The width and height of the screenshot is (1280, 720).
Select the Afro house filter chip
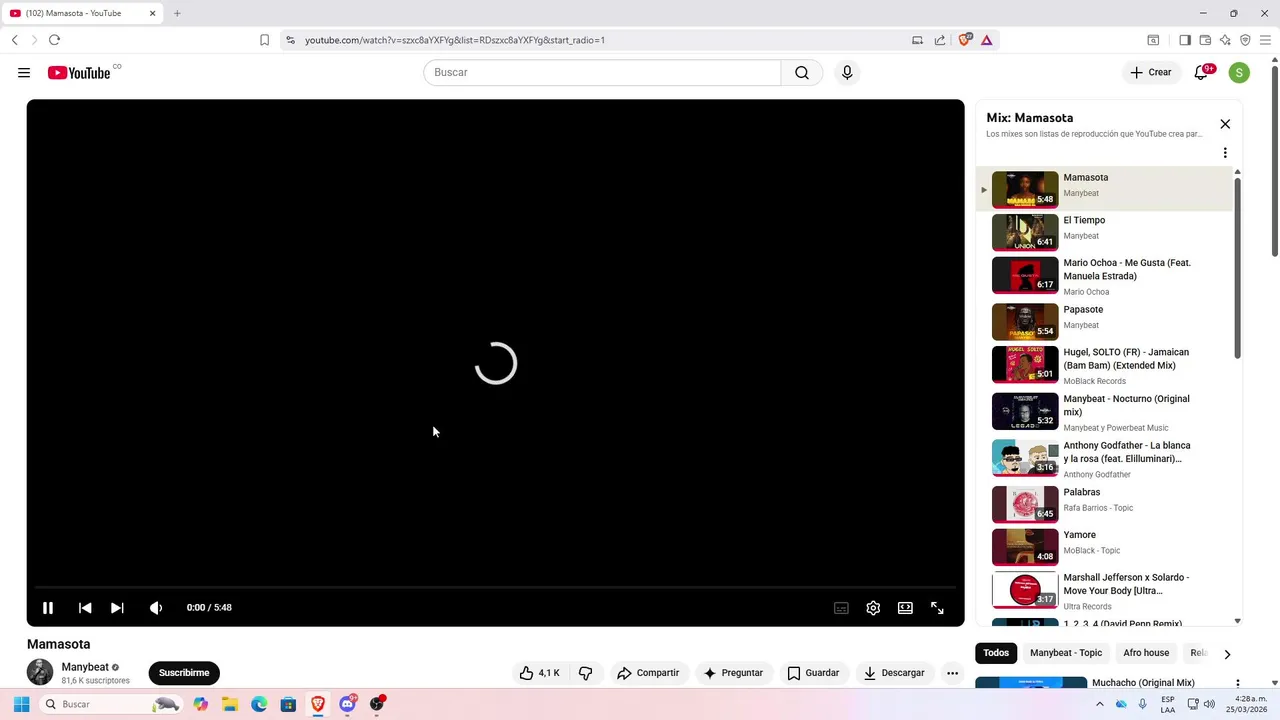[x=1146, y=653]
